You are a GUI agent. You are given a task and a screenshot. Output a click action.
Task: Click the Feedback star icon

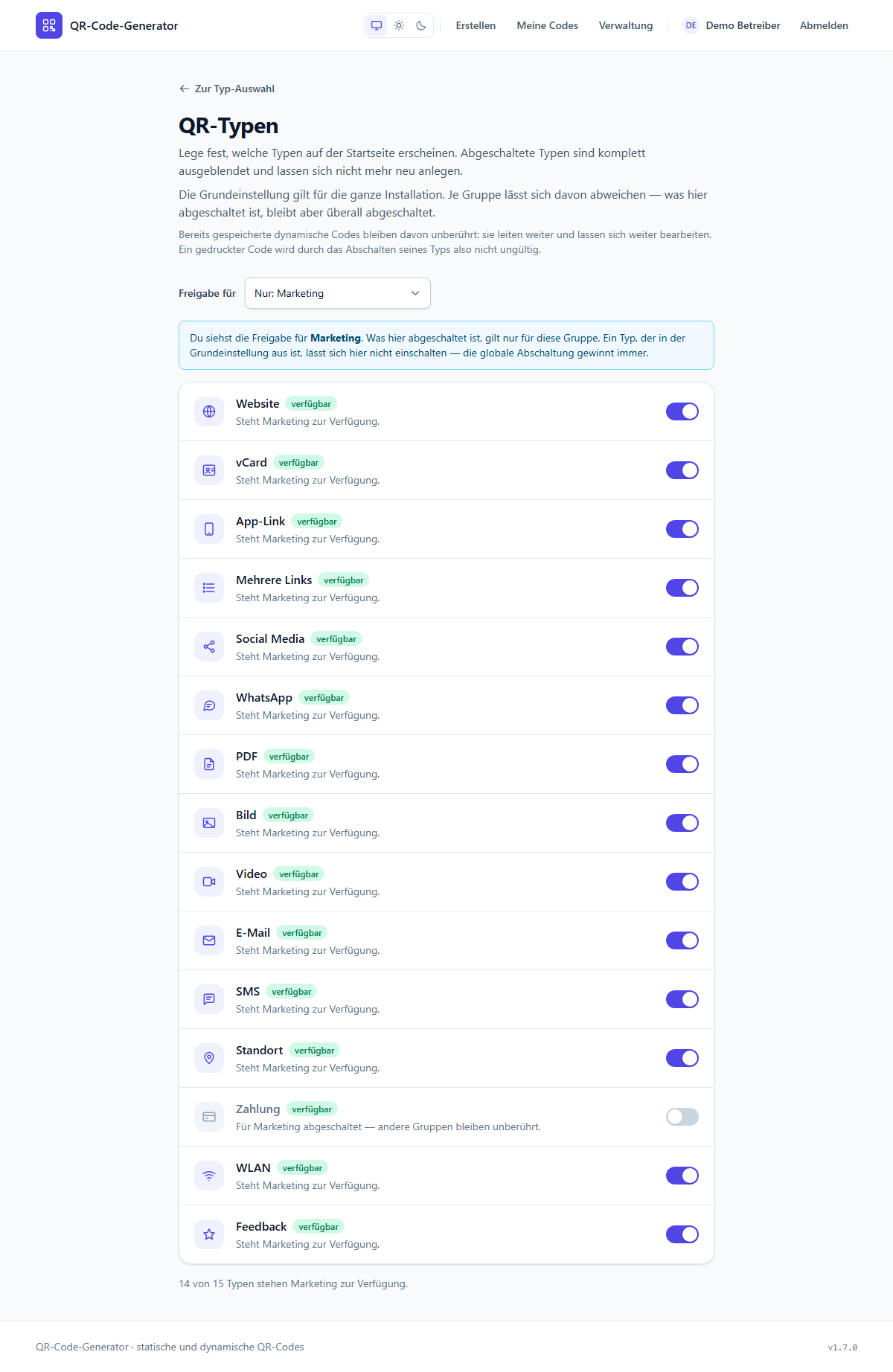[x=209, y=1234]
